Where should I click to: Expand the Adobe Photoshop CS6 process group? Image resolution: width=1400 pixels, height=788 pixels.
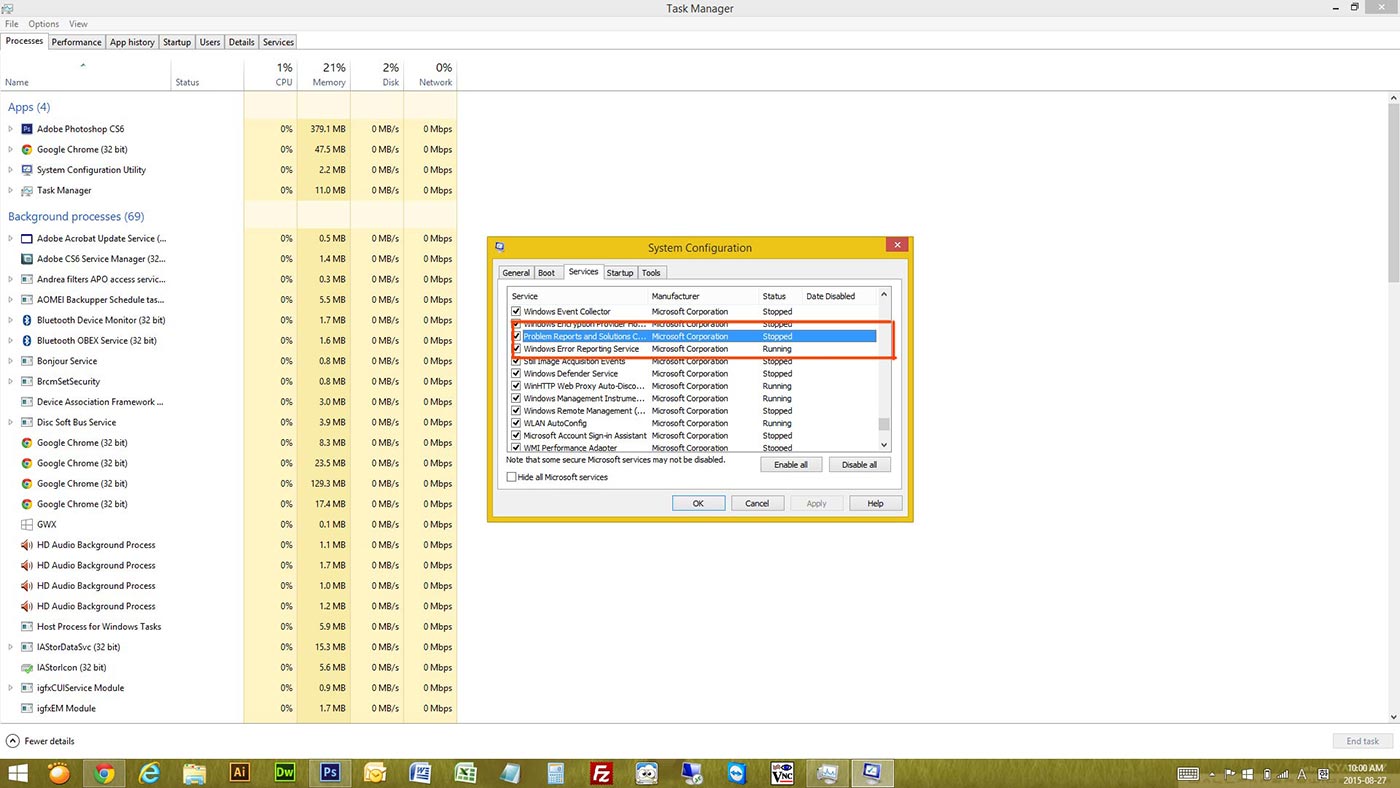pyautogui.click(x=11, y=129)
